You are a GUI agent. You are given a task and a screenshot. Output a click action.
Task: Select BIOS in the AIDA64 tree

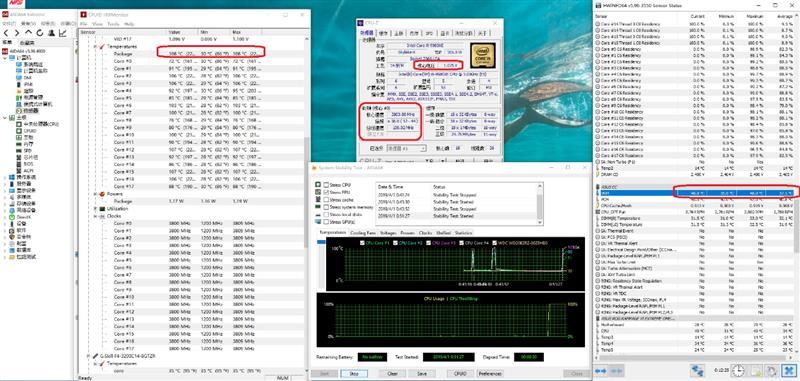click(28, 164)
